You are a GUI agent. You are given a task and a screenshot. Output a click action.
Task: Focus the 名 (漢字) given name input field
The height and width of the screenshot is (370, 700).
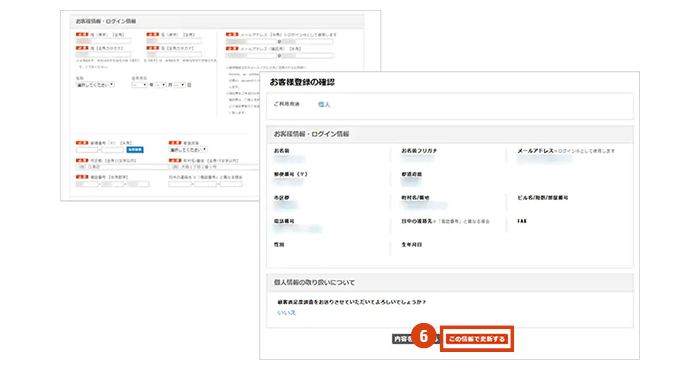pos(174,41)
